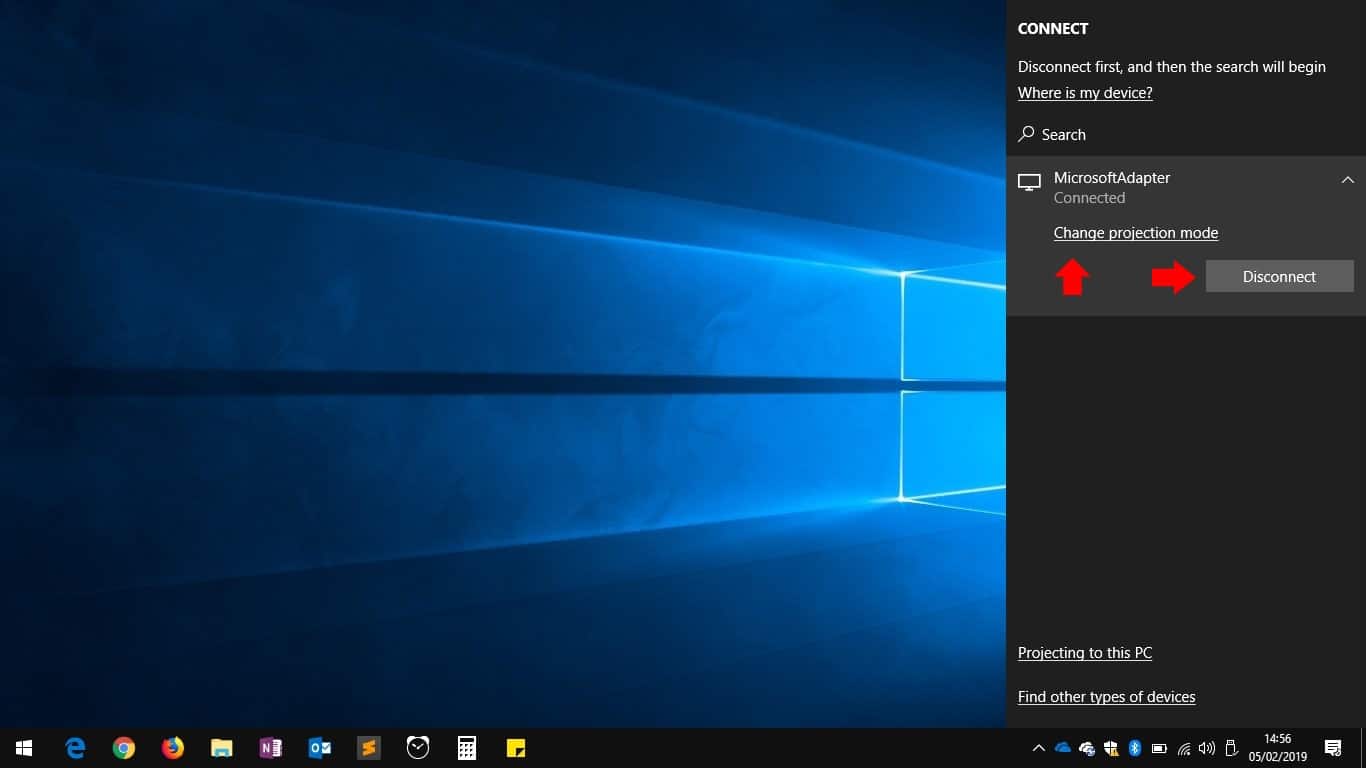Open the taskbar clock showing 14:56

tap(1277, 748)
